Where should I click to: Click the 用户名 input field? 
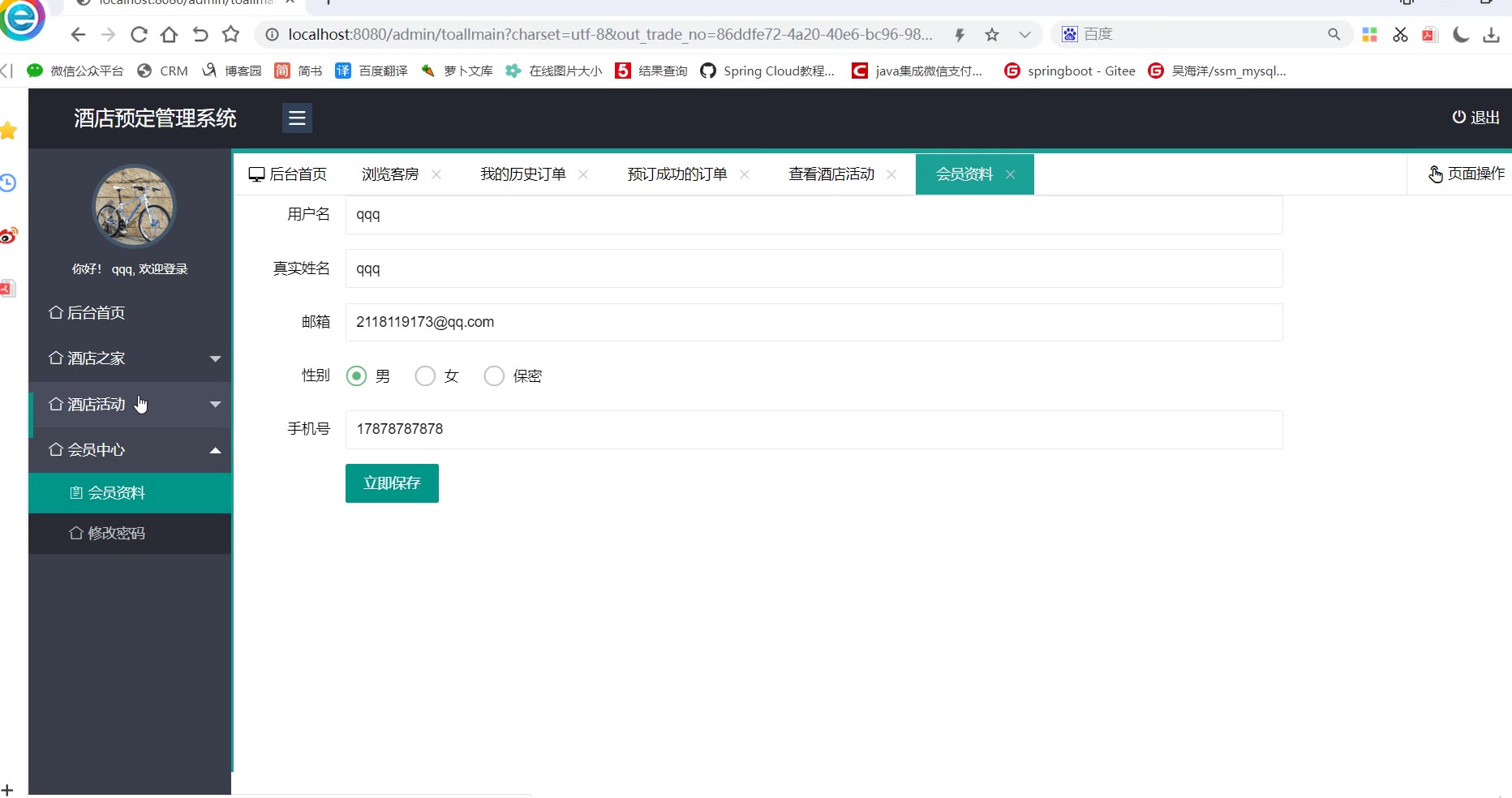[814, 215]
